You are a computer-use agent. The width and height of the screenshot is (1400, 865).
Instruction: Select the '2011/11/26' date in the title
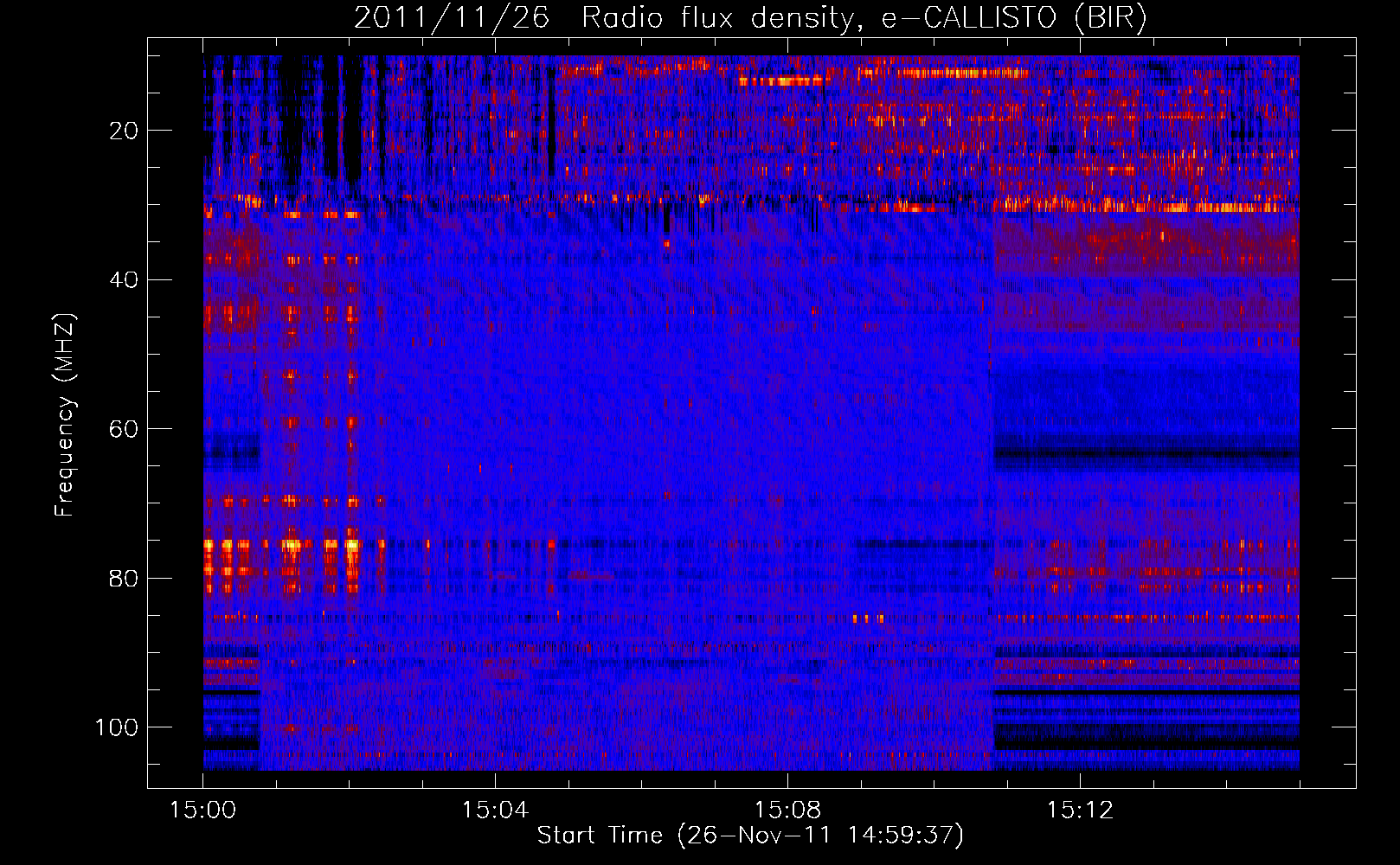pyautogui.click(x=452, y=18)
